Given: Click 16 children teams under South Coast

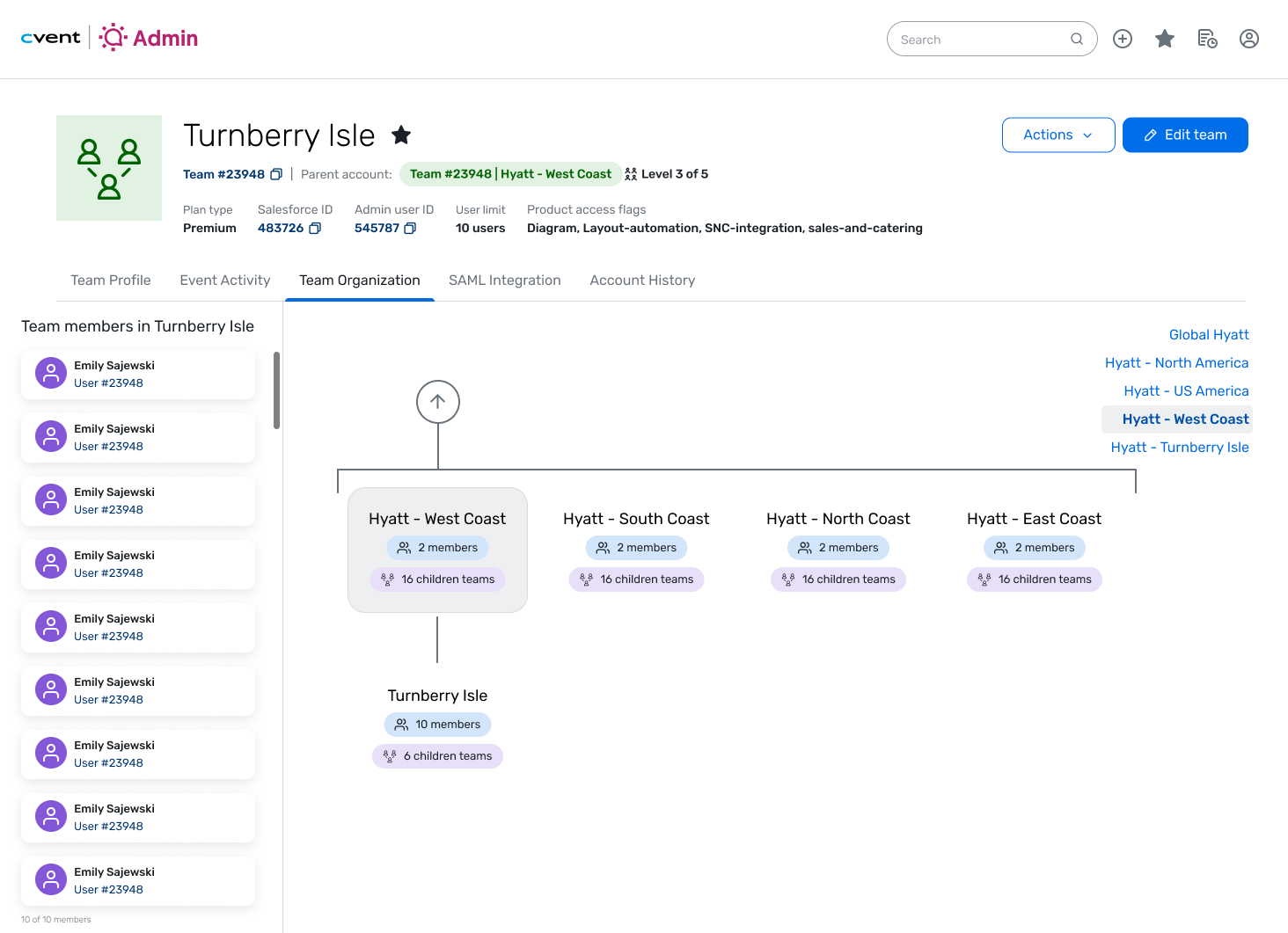Looking at the screenshot, I should pyautogui.click(x=636, y=579).
